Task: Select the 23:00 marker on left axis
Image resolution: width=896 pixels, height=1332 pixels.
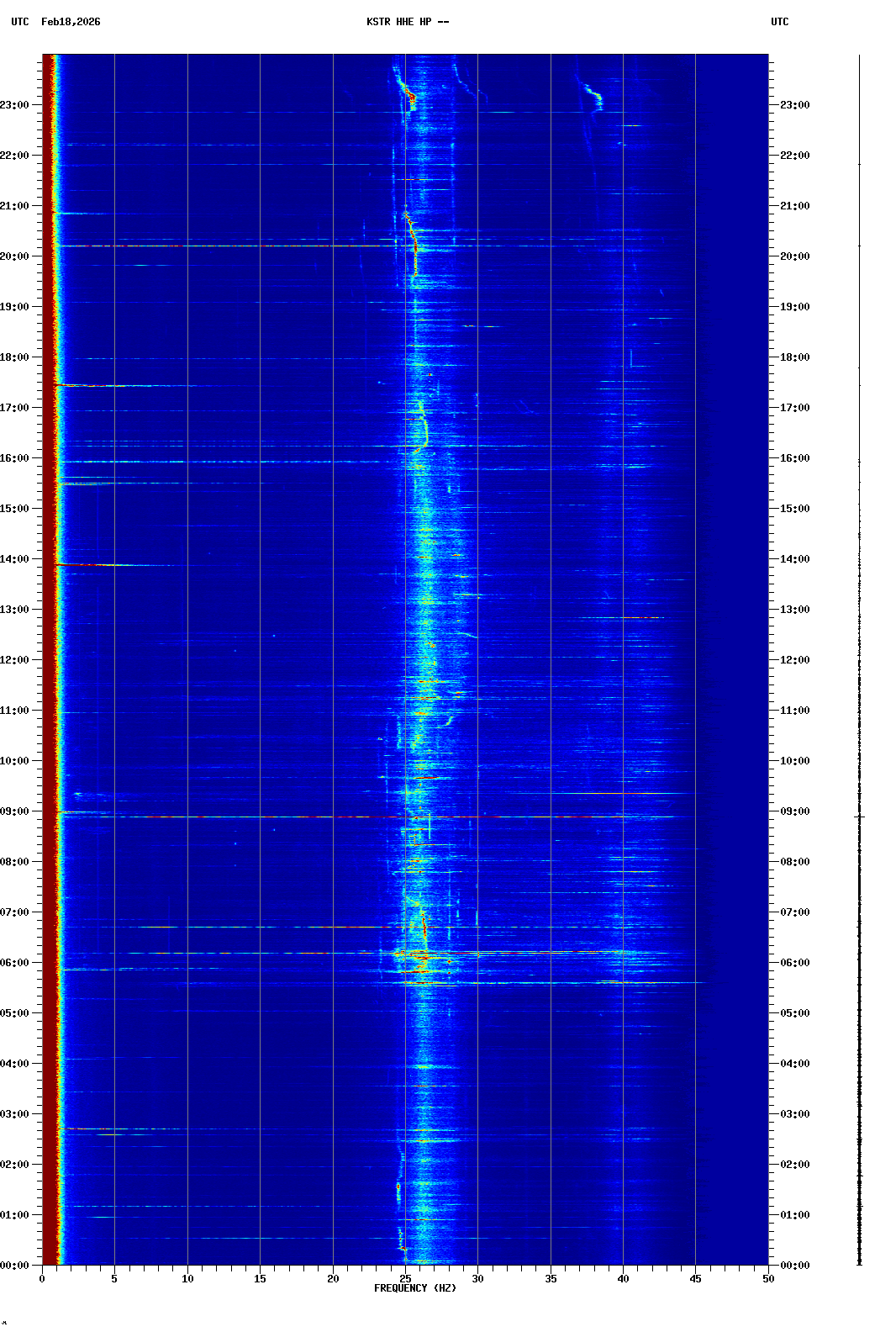Action: click(14, 105)
